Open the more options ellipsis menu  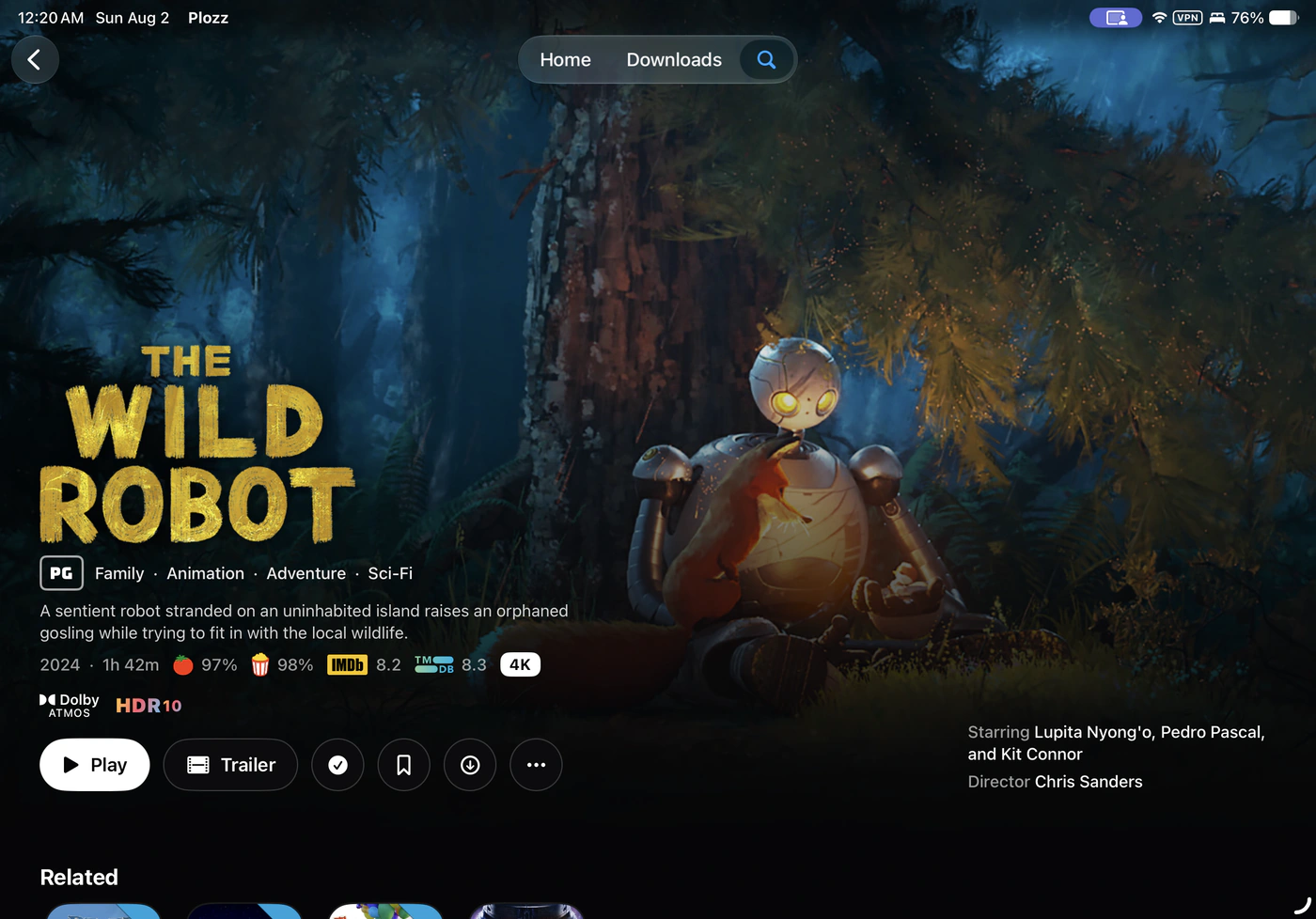click(x=536, y=765)
